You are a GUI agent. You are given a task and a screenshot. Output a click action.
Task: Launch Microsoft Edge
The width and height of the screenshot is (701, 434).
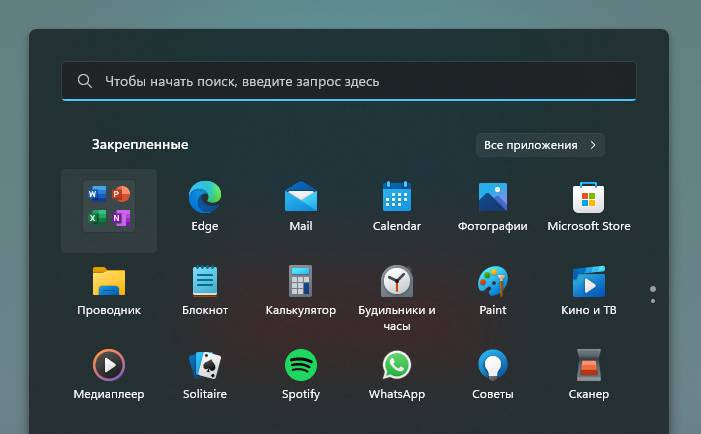click(205, 206)
